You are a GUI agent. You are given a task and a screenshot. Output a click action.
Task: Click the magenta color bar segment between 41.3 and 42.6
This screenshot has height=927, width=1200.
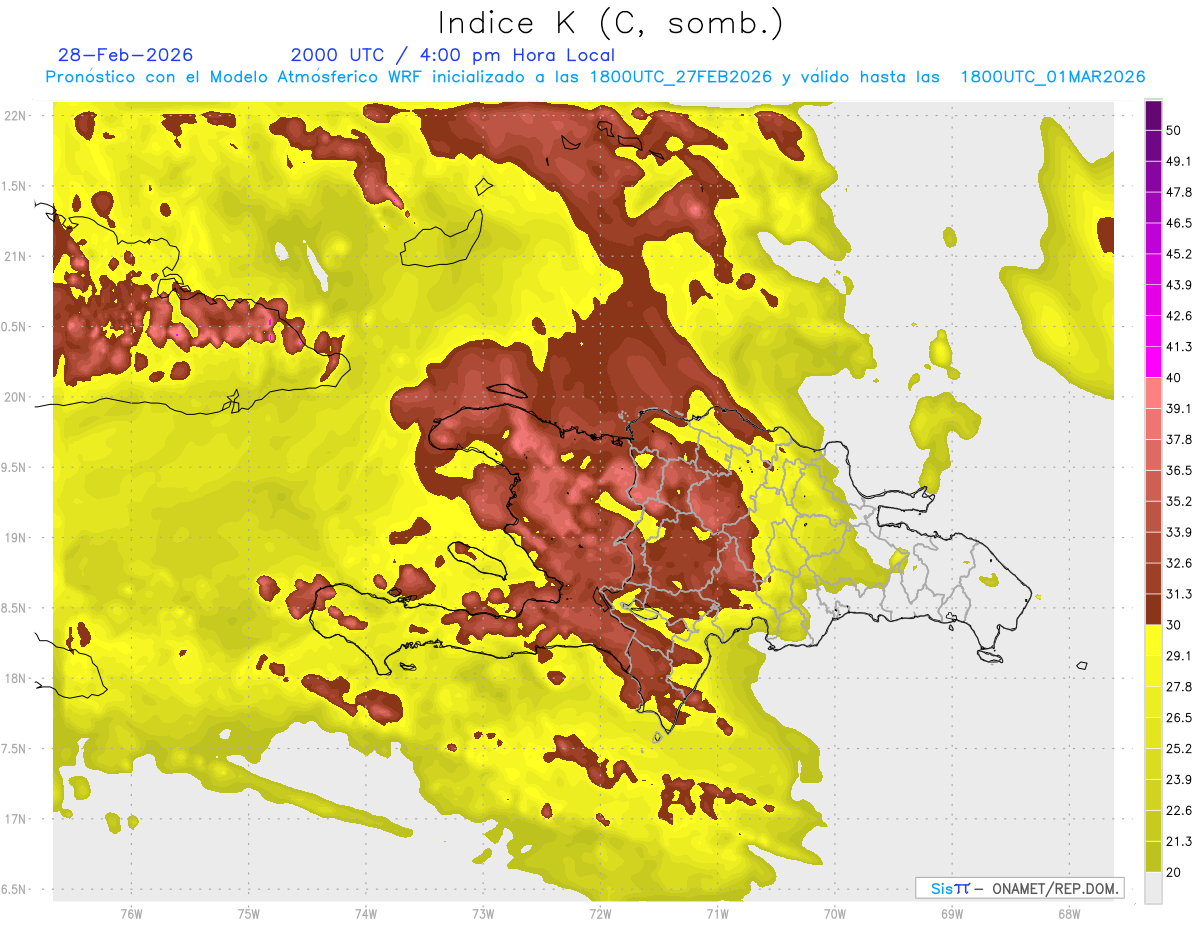tap(1153, 331)
